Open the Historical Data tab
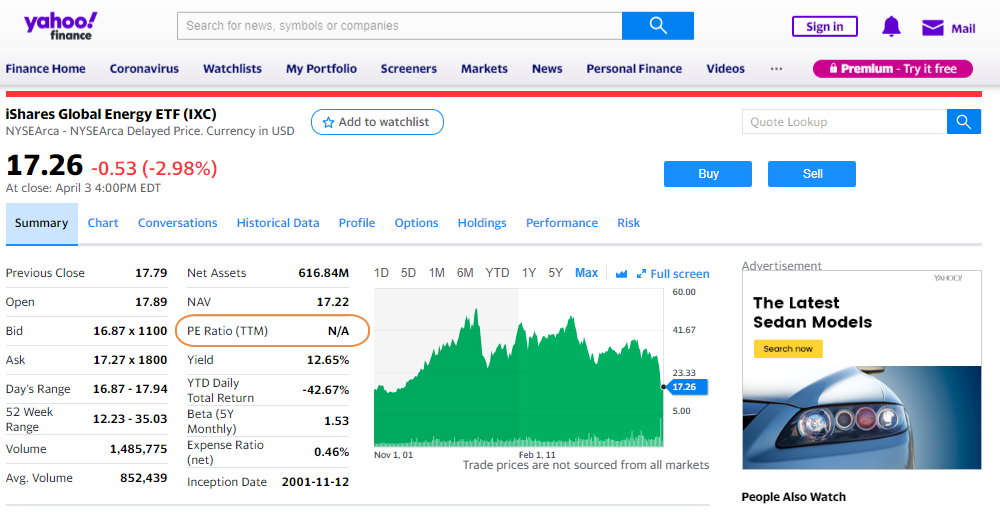This screenshot has height=515, width=1000. coord(278,223)
